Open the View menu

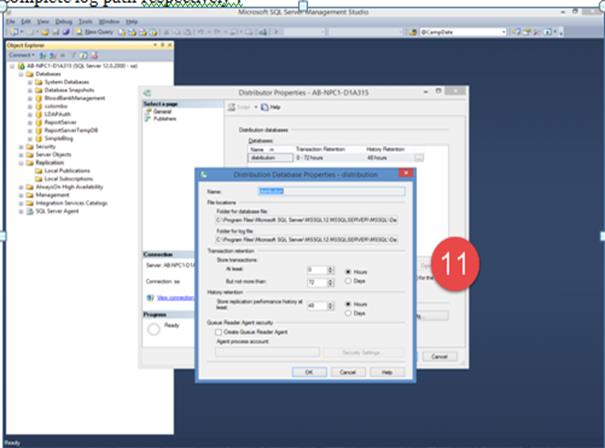click(x=43, y=22)
